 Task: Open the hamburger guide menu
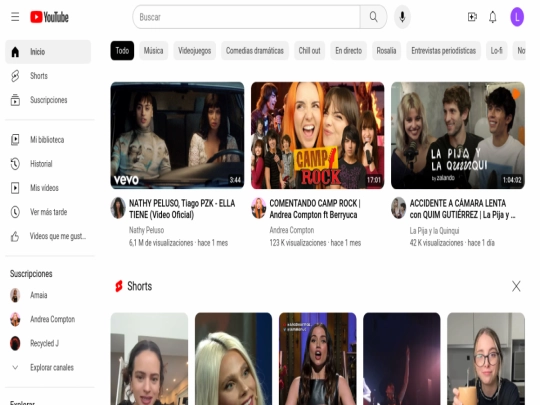click(x=15, y=17)
